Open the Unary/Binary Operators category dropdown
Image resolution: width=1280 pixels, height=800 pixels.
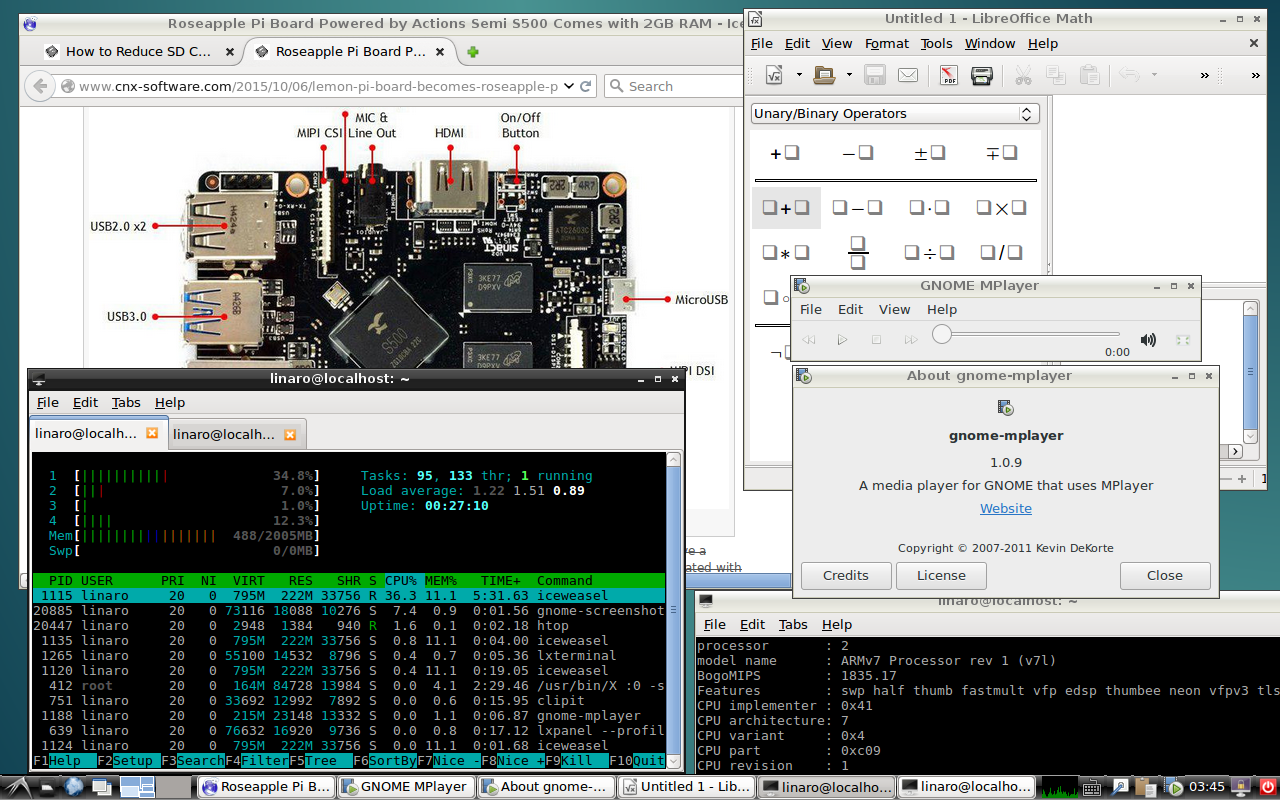pos(895,114)
